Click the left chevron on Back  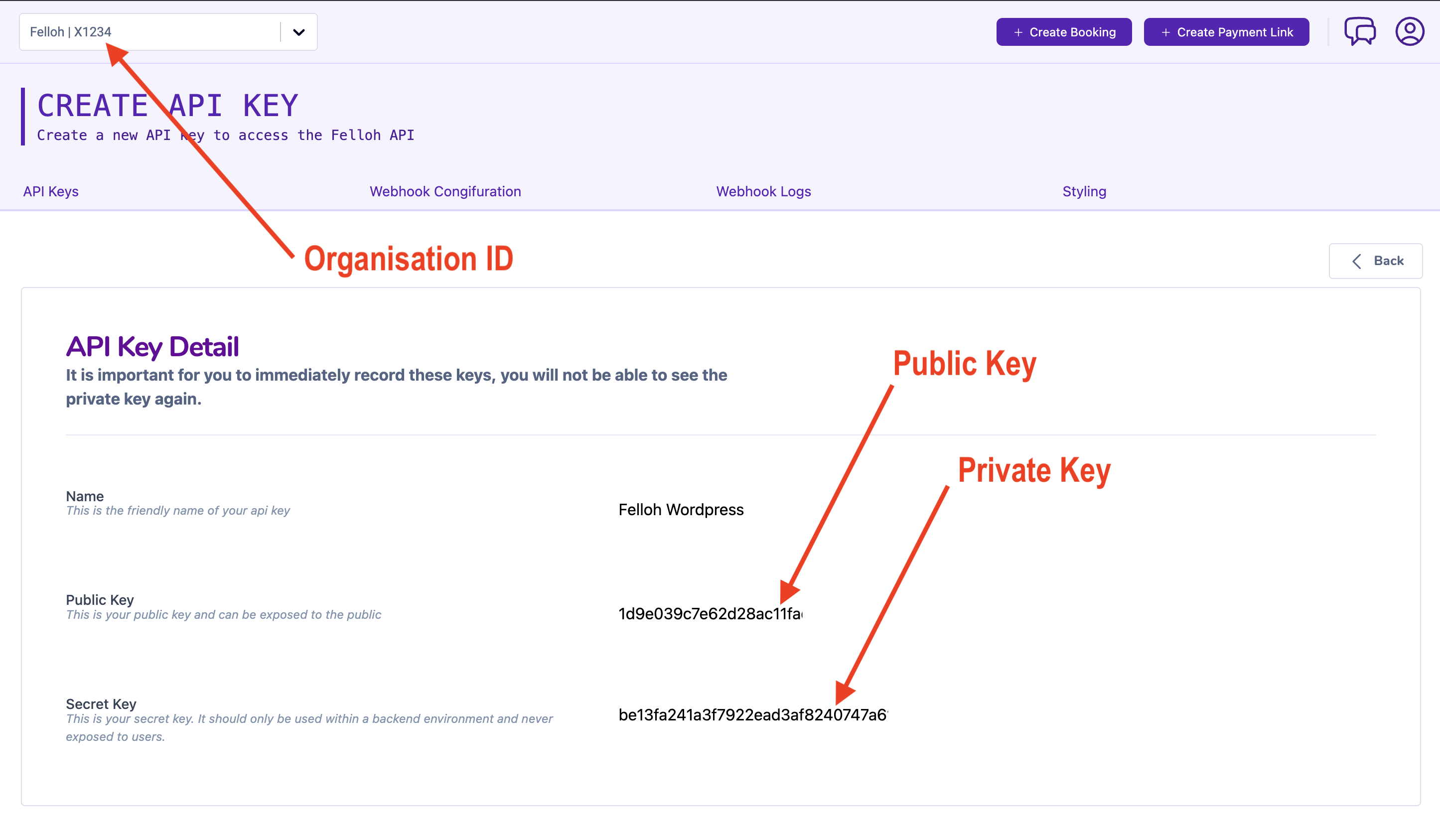pyautogui.click(x=1357, y=261)
